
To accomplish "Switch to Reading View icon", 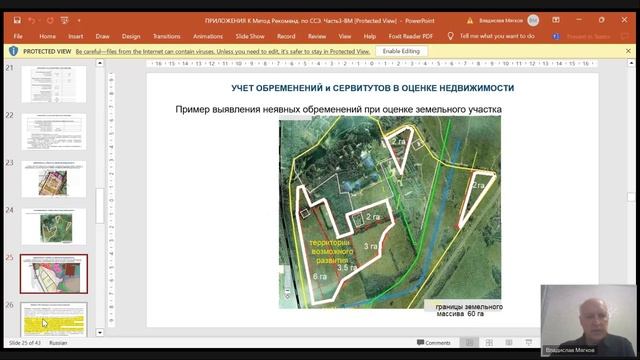I will [509, 342].
